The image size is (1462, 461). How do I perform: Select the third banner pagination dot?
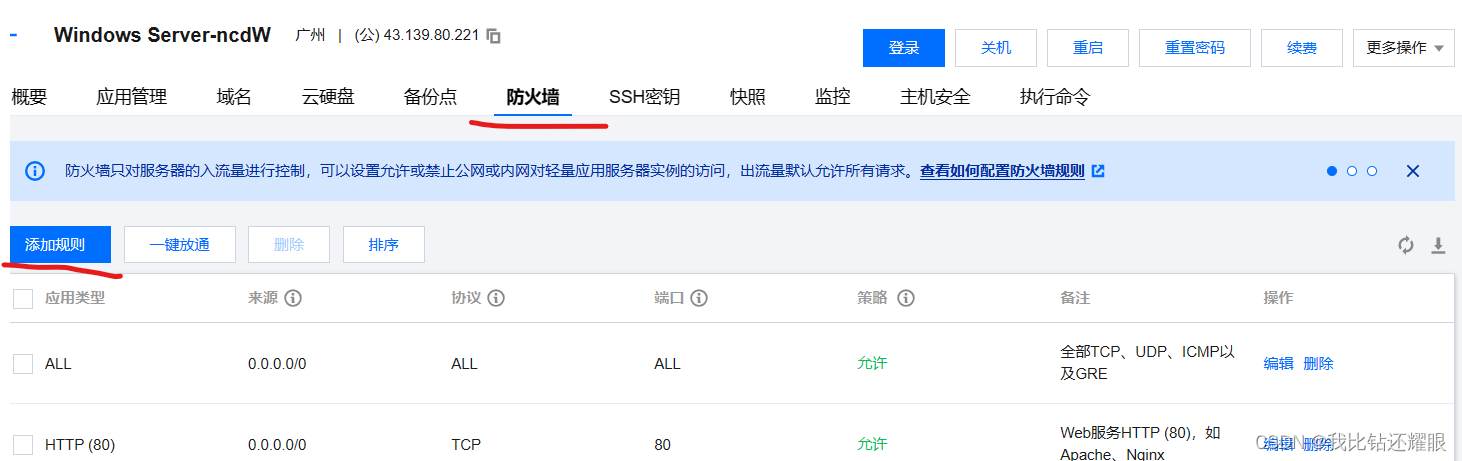point(1372,171)
